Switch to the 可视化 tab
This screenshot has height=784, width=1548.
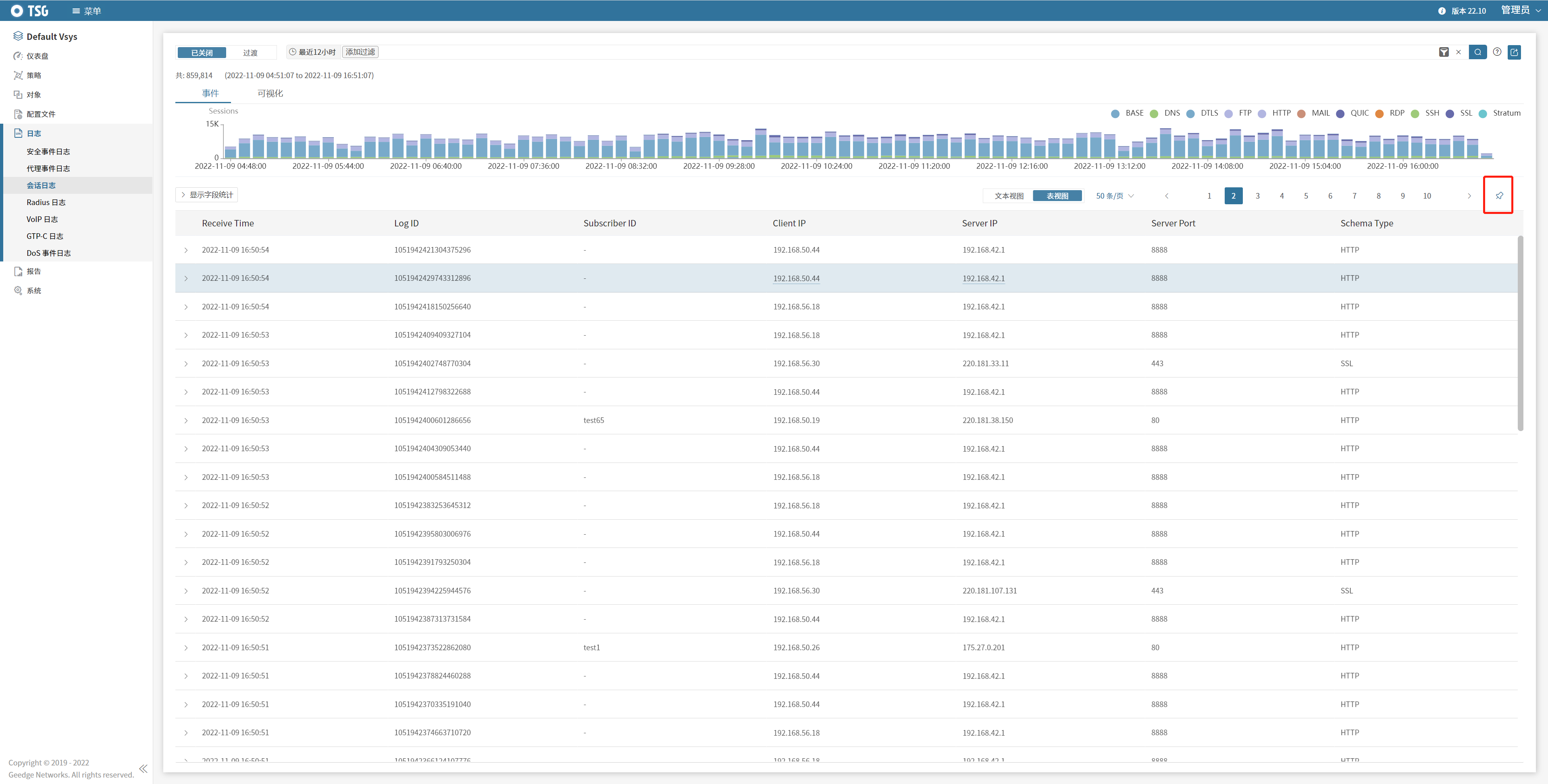[270, 93]
